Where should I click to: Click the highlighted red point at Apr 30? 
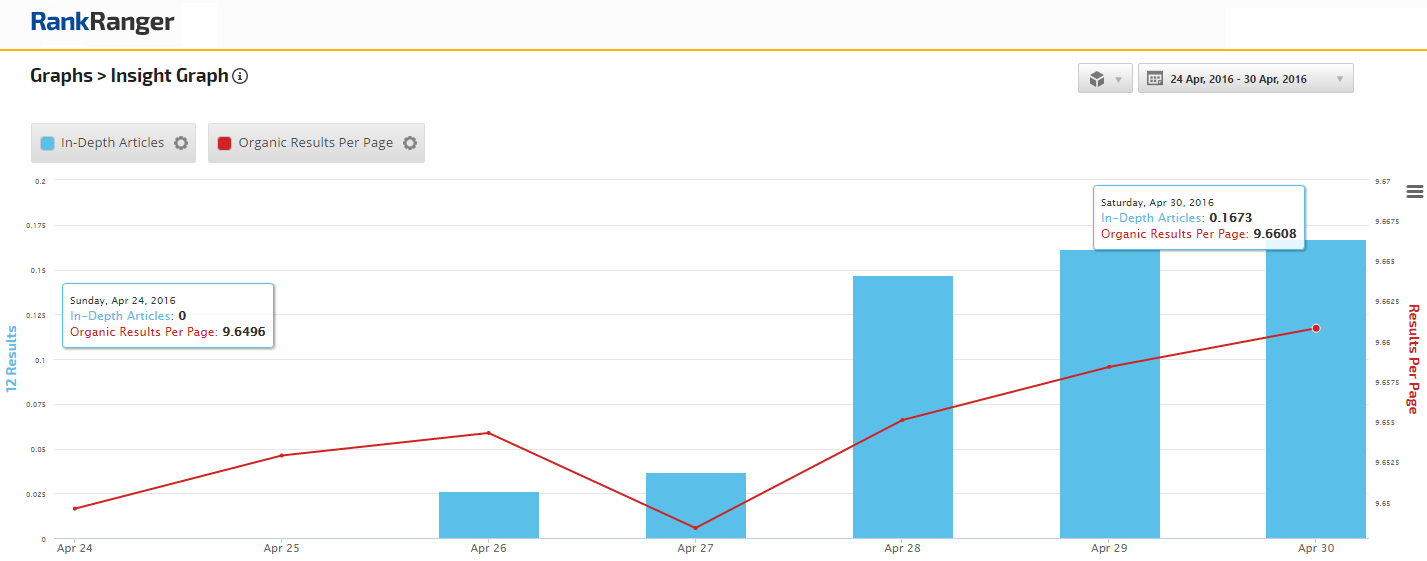1316,328
